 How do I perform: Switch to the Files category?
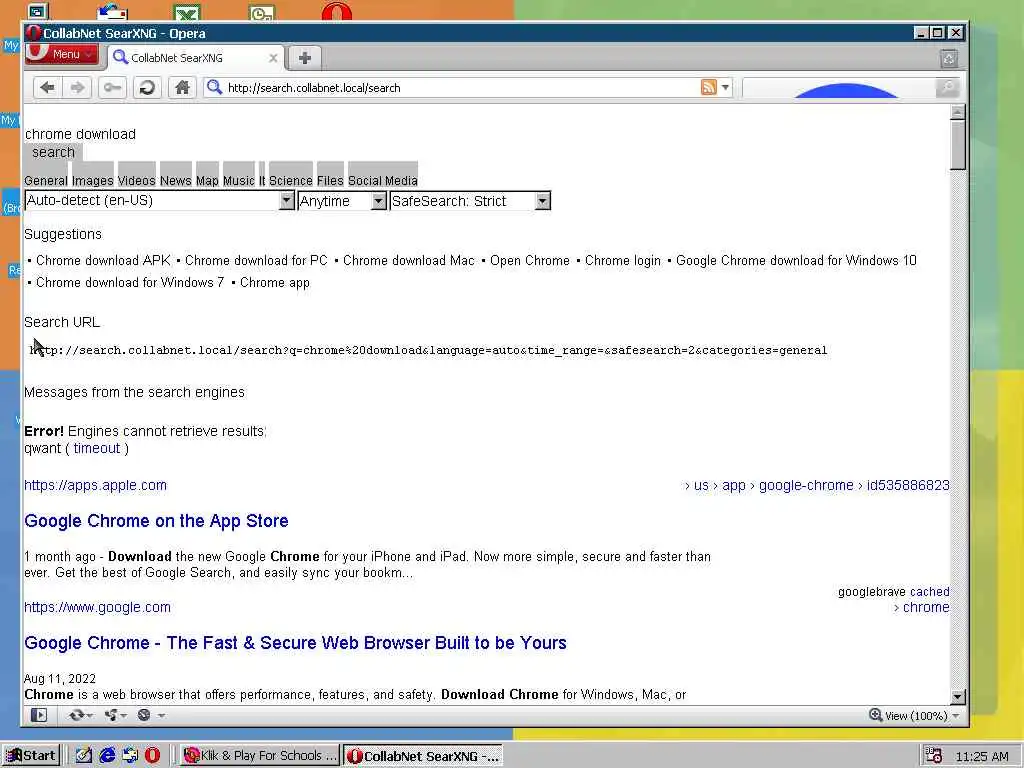click(x=330, y=180)
